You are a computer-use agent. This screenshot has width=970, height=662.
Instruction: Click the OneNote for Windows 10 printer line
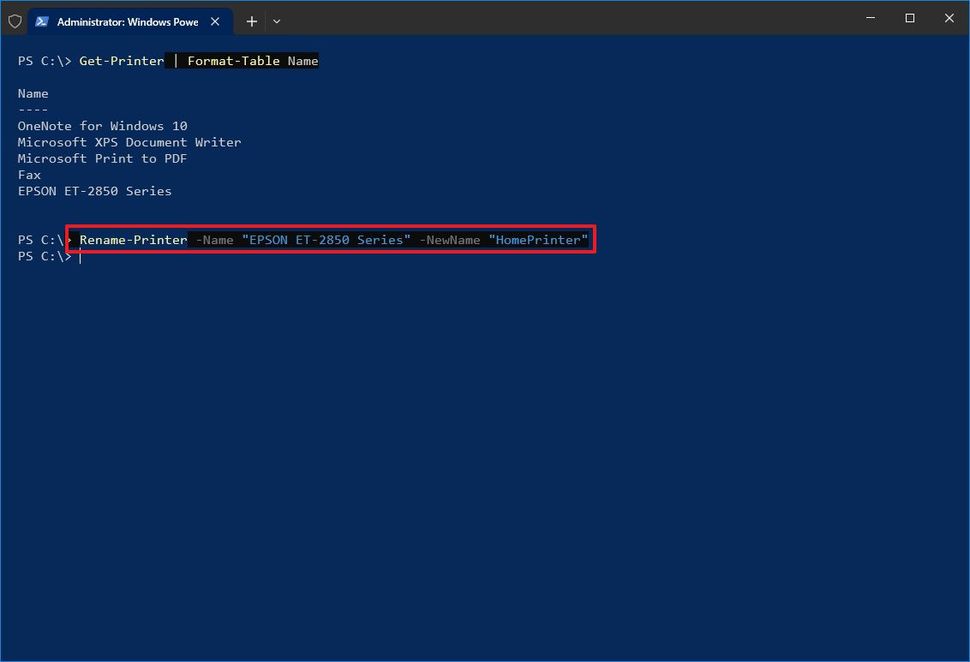102,125
